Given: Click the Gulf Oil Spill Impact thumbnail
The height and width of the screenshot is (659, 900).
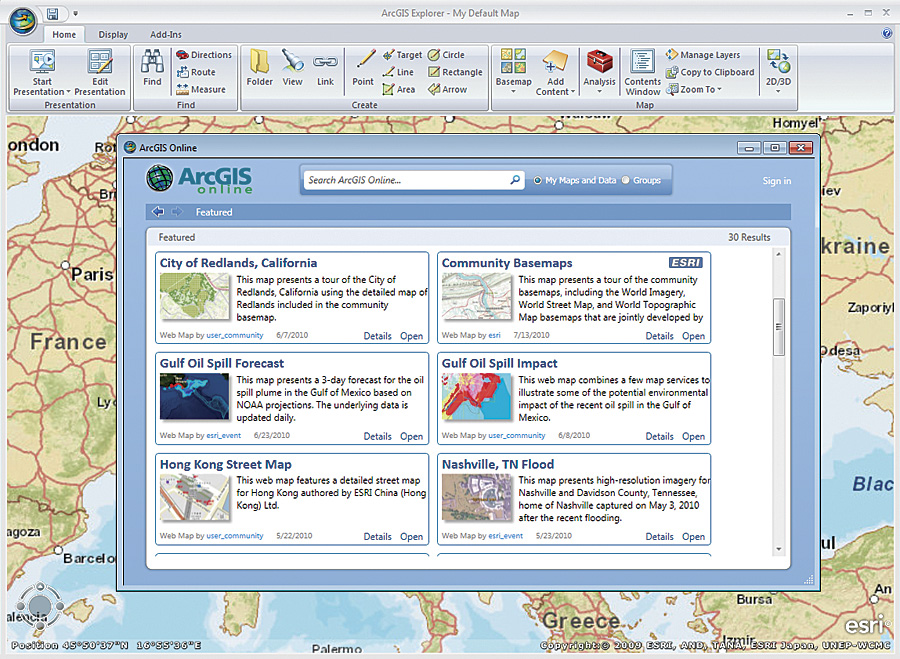Looking at the screenshot, I should click(x=476, y=397).
